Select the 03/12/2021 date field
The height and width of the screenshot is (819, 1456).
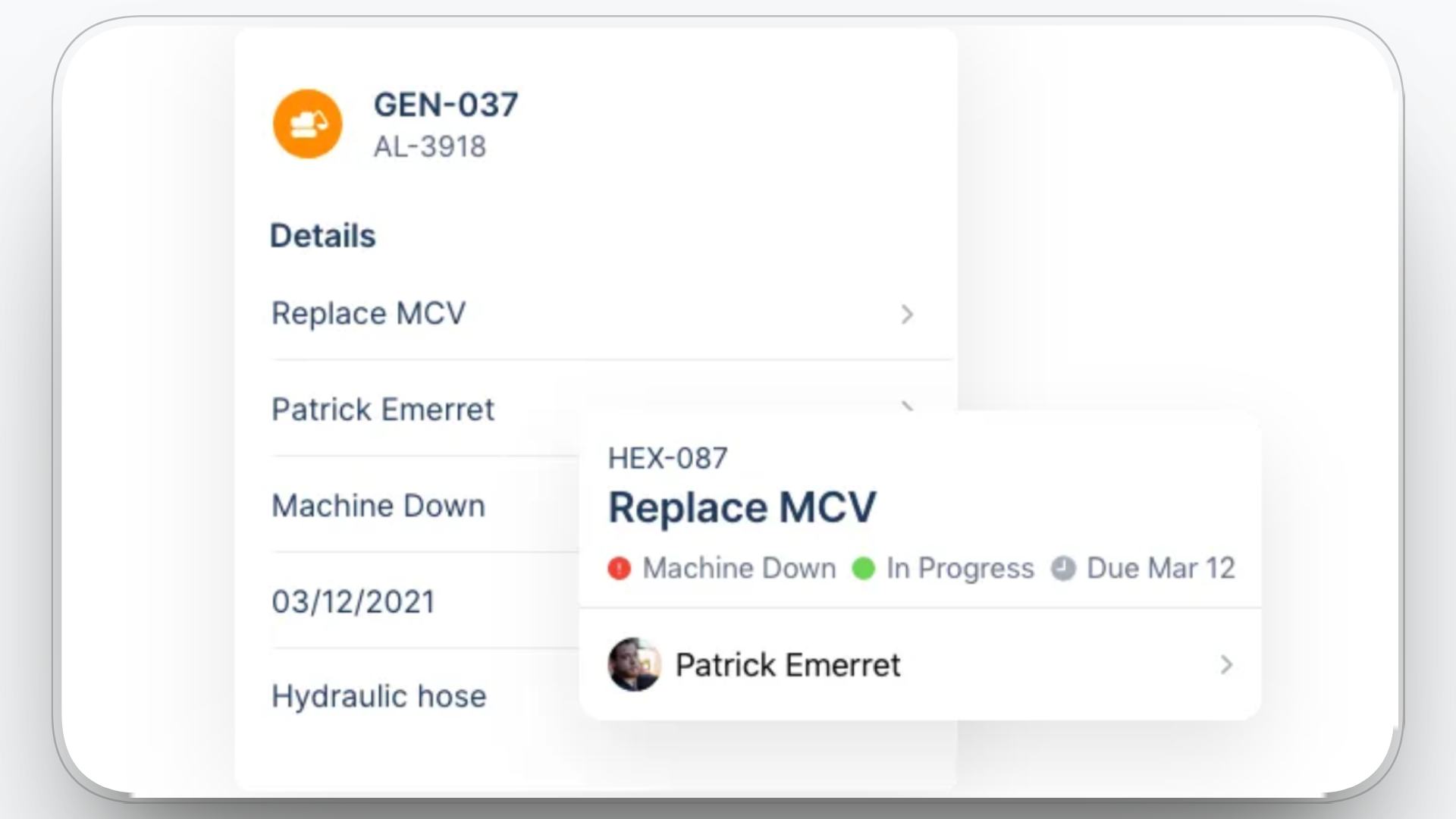click(x=353, y=601)
